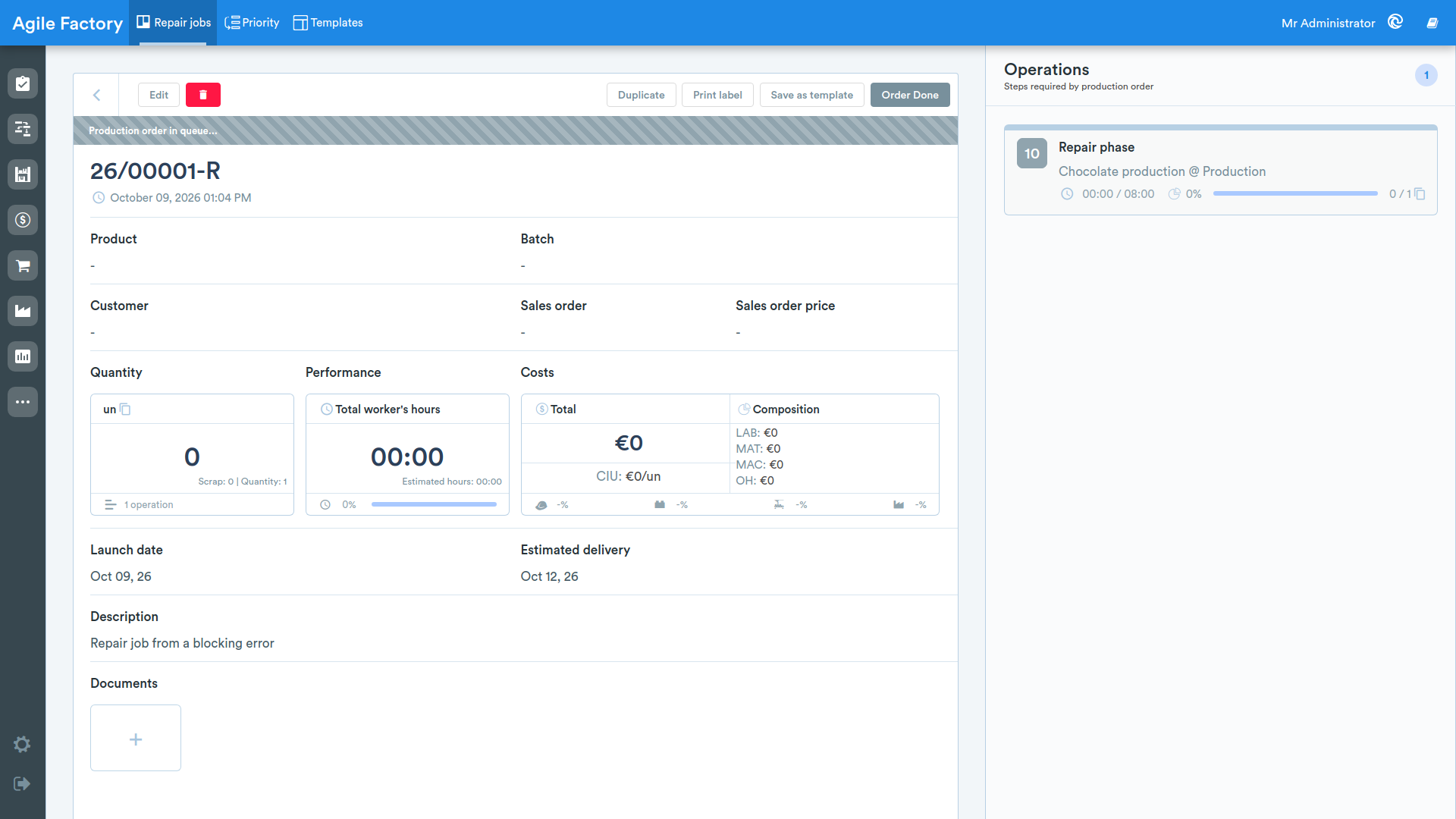This screenshot has width=1456, height=819.
Task: Open the settings gear icon
Action: (x=22, y=744)
